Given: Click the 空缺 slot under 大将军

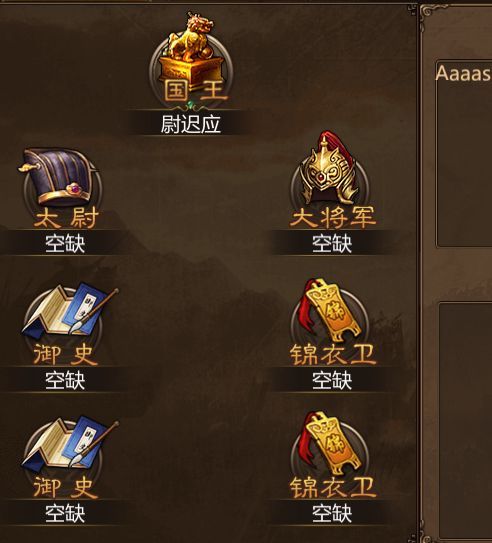Looking at the screenshot, I should [x=332, y=243].
